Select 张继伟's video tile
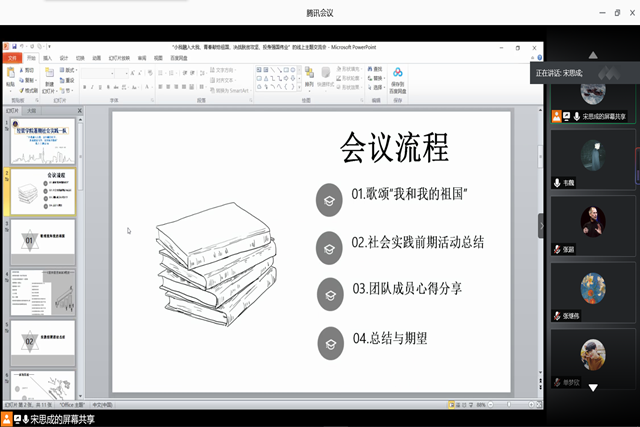This screenshot has height=427, width=640. (x=593, y=288)
